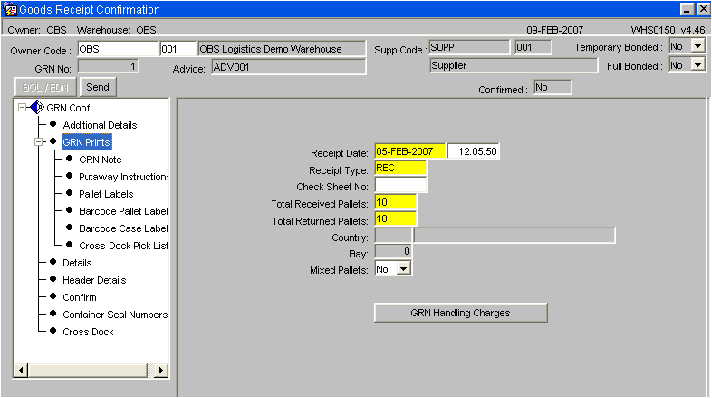This screenshot has width=712, height=398.
Task: Close the Goods Receipt Confirmation window
Action: click(702, 9)
